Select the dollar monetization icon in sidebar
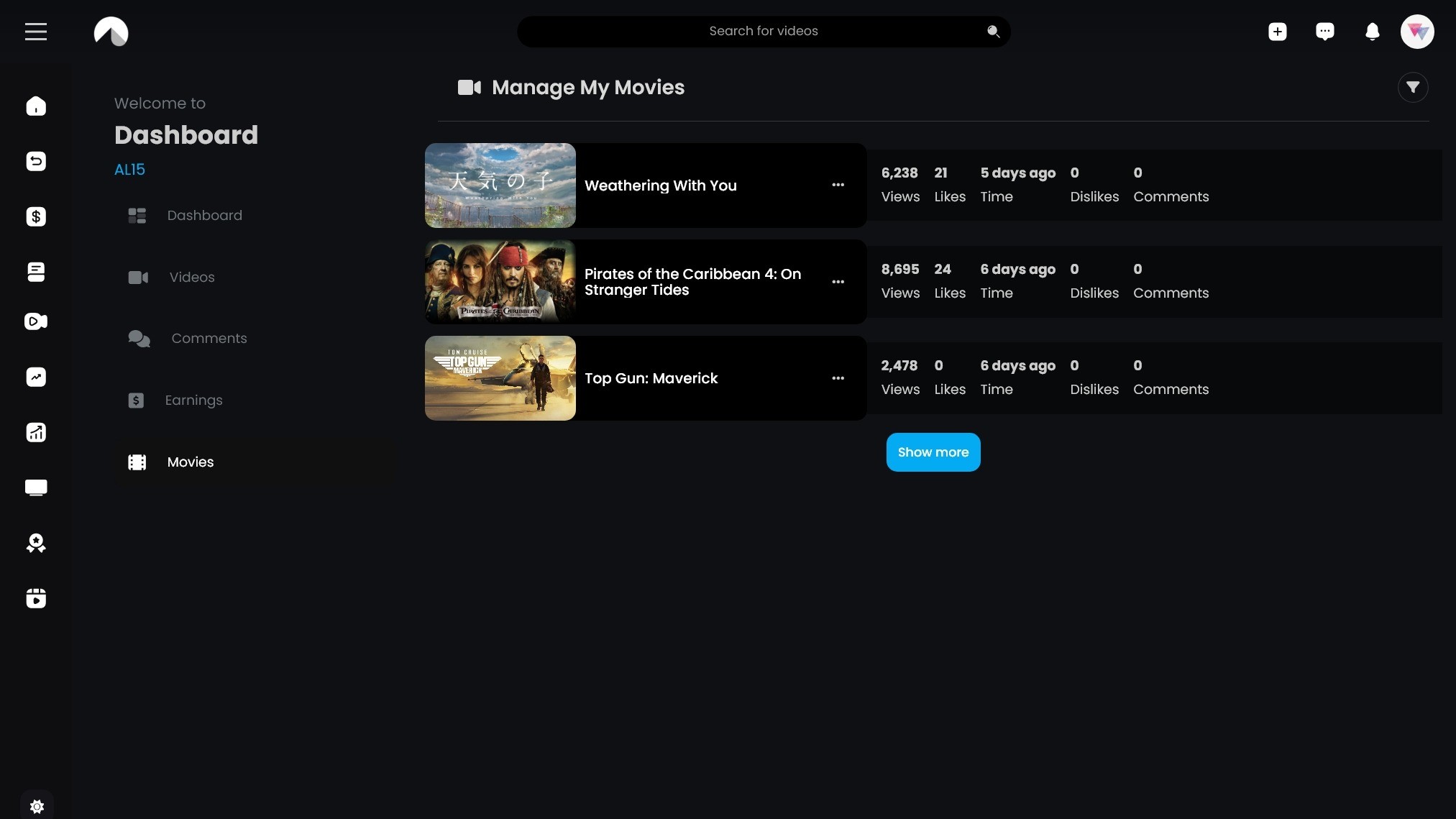This screenshot has height=819, width=1456. tap(36, 216)
